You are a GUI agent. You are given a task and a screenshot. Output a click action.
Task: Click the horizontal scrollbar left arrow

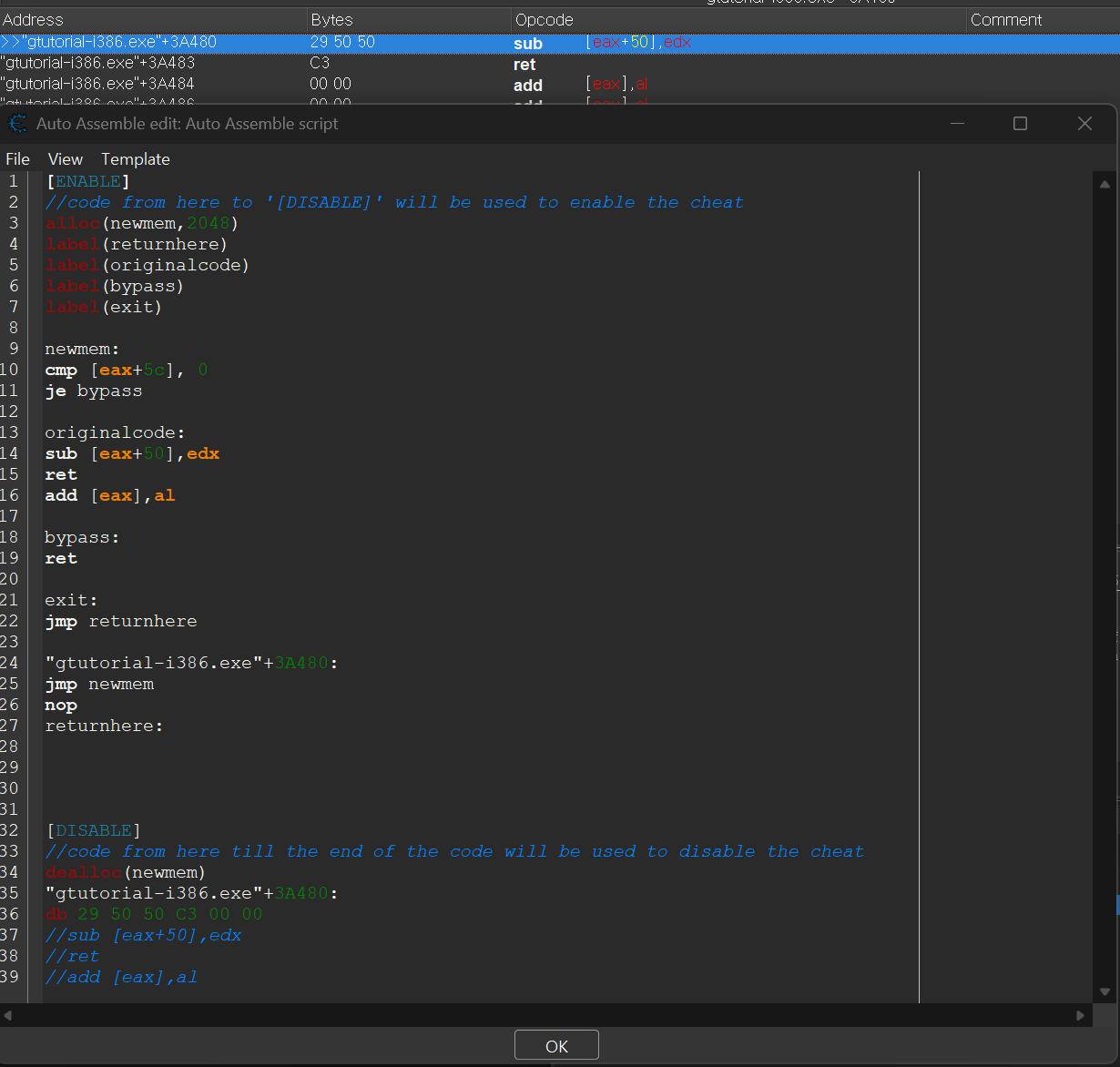(8, 1015)
